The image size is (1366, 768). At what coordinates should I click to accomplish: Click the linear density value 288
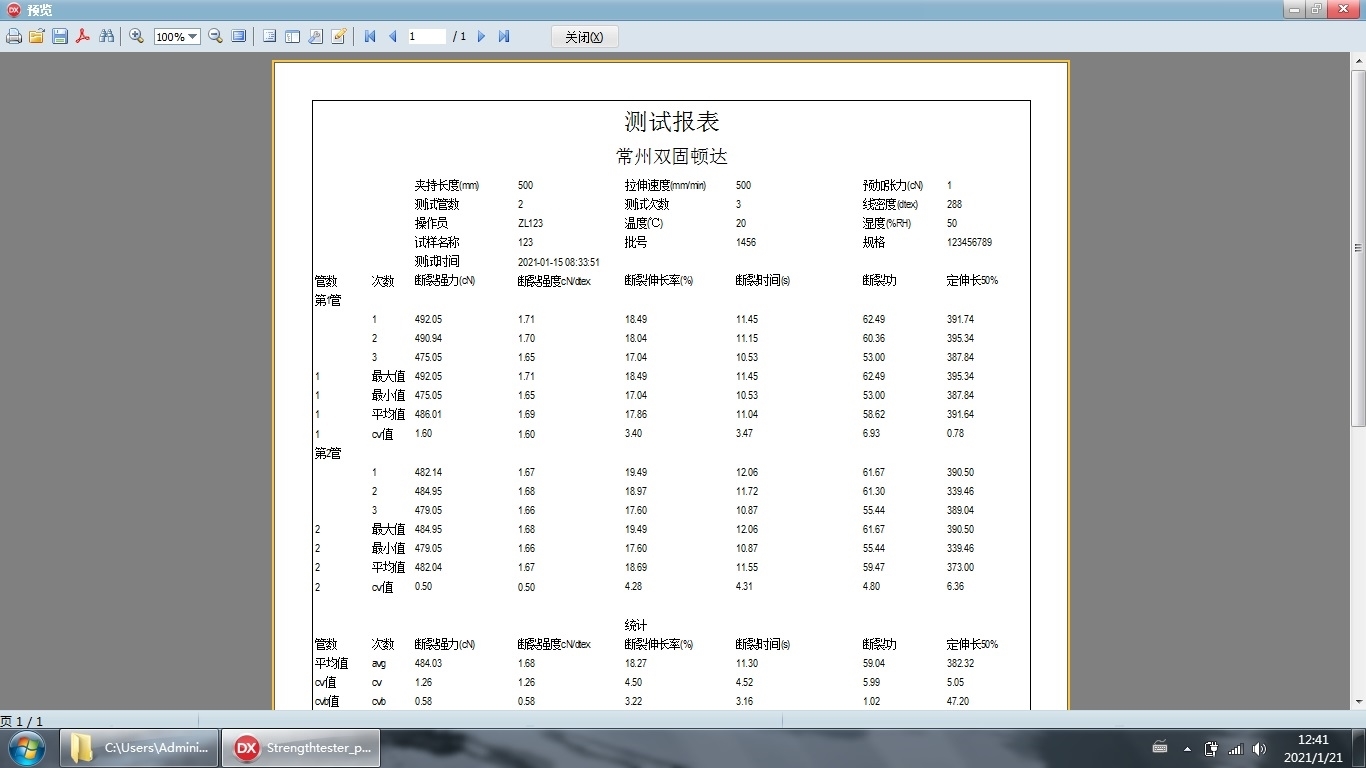click(x=954, y=204)
